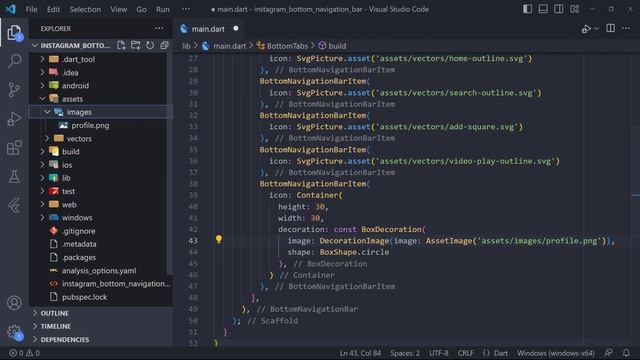Open the Extensions view
Image resolution: width=640 pixels, height=360 pixels.
pyautogui.click(x=14, y=148)
